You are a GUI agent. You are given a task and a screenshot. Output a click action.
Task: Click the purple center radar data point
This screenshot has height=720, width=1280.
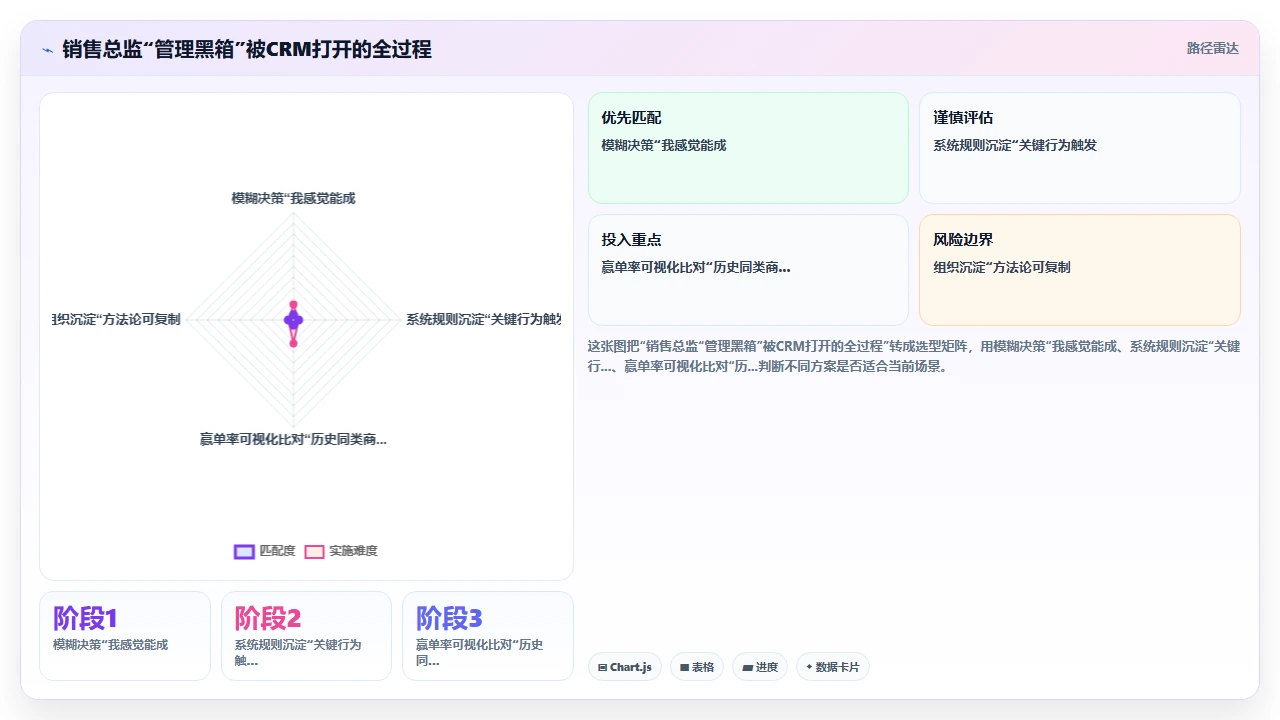point(293,320)
